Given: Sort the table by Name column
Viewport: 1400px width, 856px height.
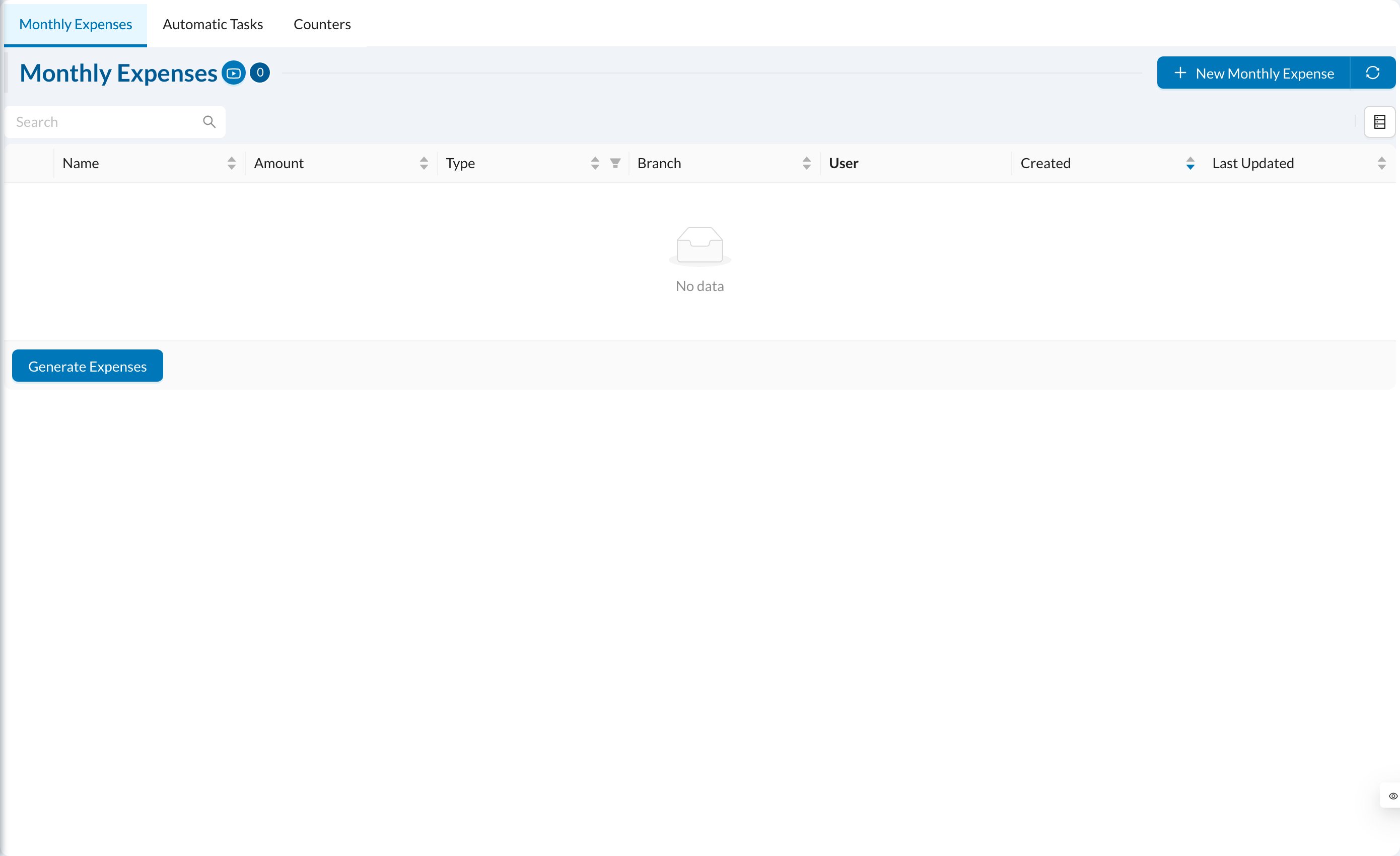Looking at the screenshot, I should tap(231, 164).
